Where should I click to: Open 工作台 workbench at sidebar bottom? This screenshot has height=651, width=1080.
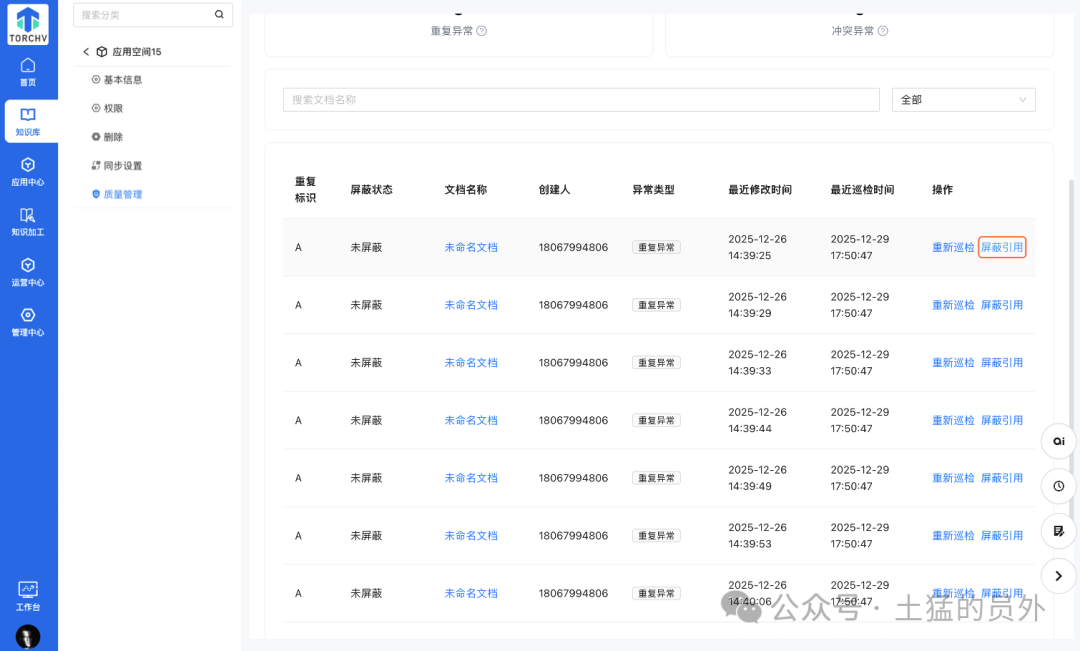point(28,596)
